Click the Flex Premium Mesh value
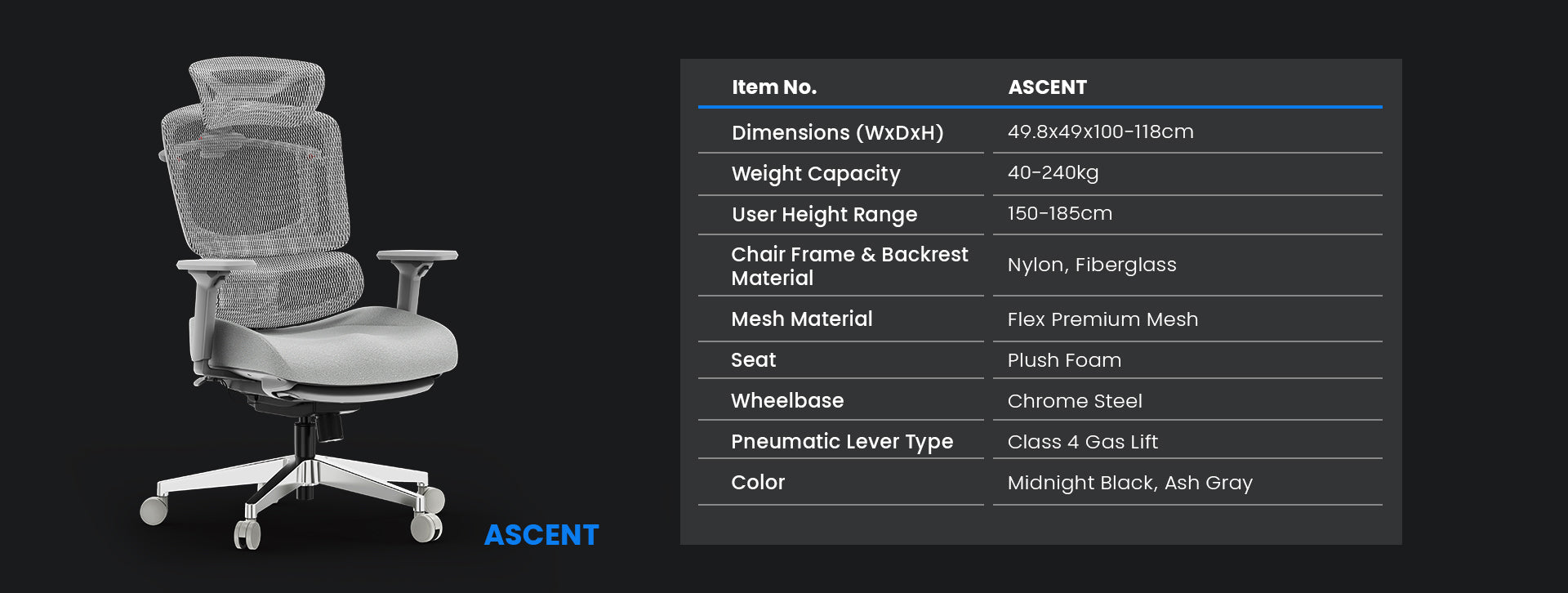Viewport: 1568px width, 593px height. pos(1102,319)
